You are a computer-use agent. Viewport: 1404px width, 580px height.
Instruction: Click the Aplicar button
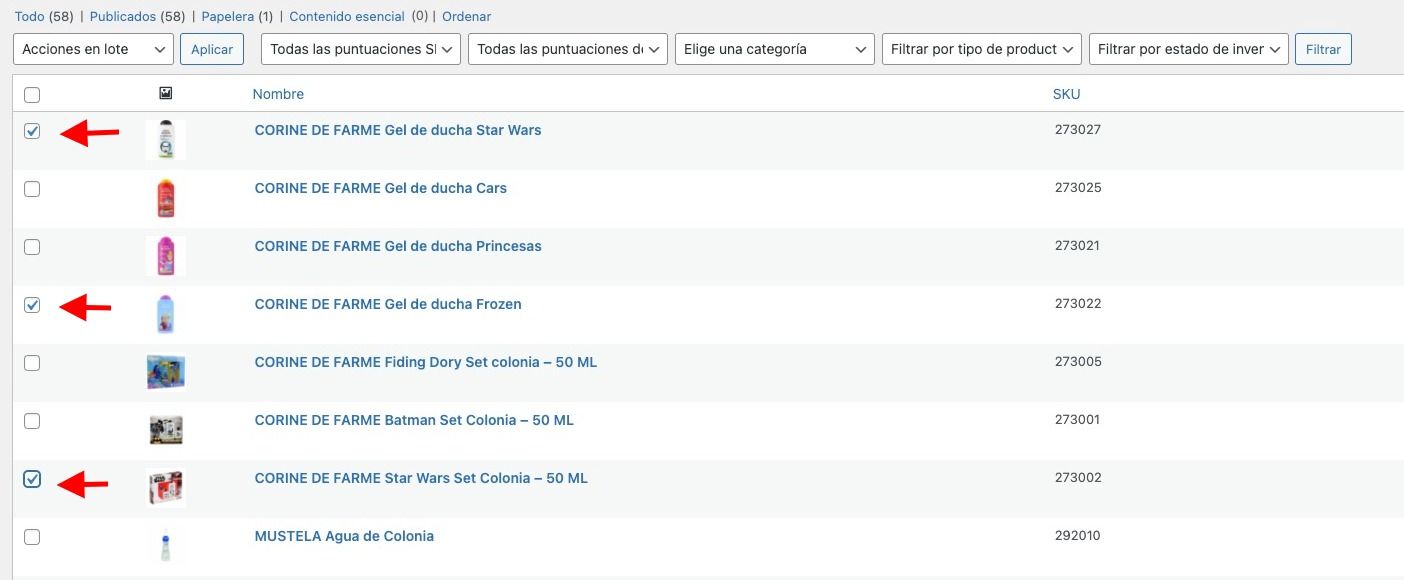tap(212, 49)
